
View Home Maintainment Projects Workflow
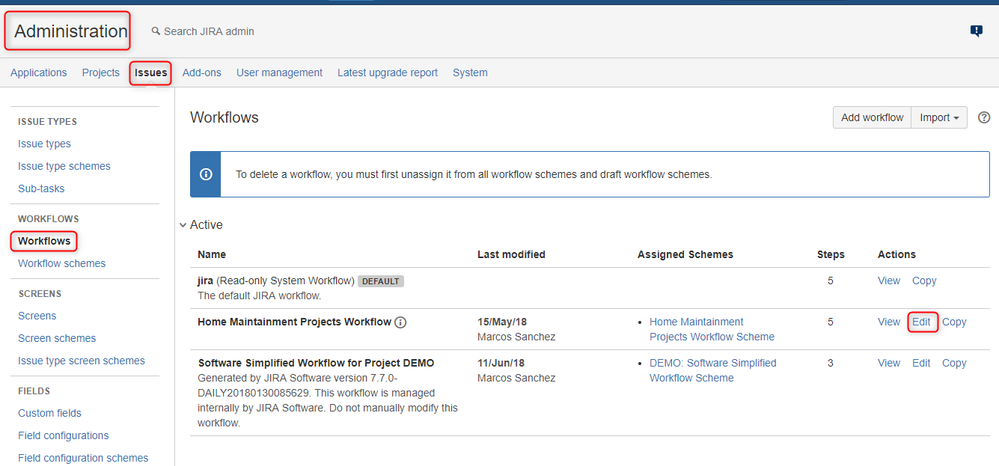889,322
